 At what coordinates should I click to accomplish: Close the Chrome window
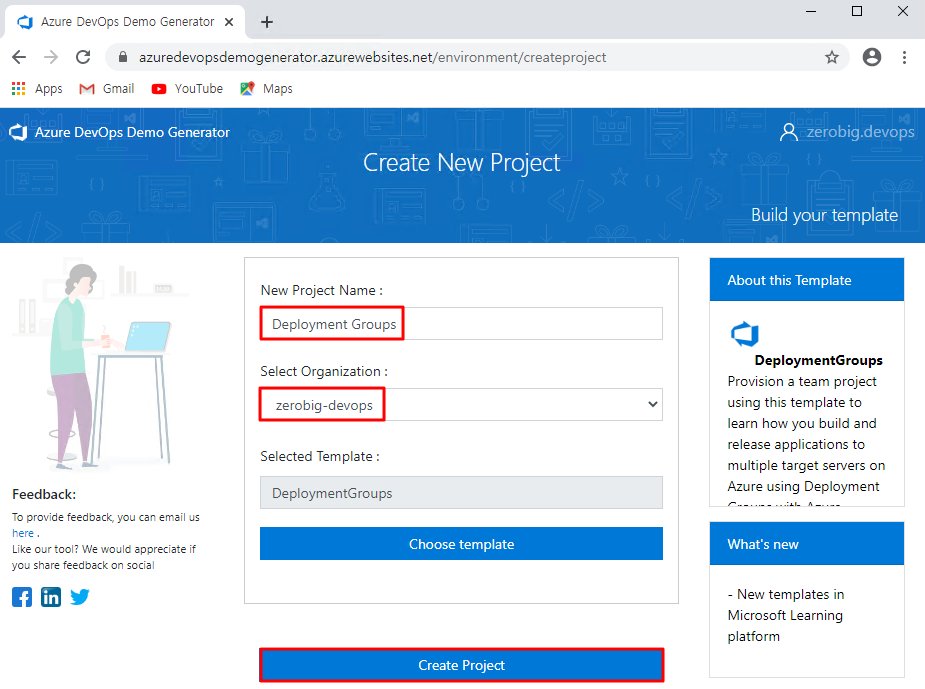pyautogui.click(x=903, y=11)
